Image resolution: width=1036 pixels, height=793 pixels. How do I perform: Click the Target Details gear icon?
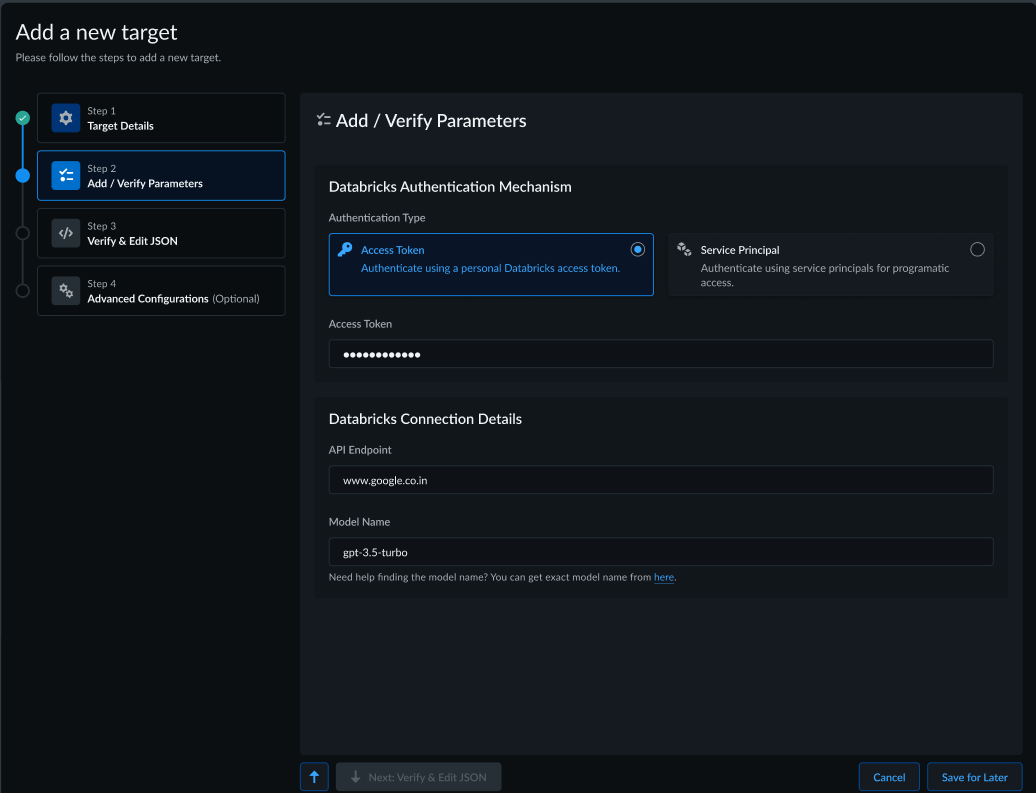click(x=66, y=118)
